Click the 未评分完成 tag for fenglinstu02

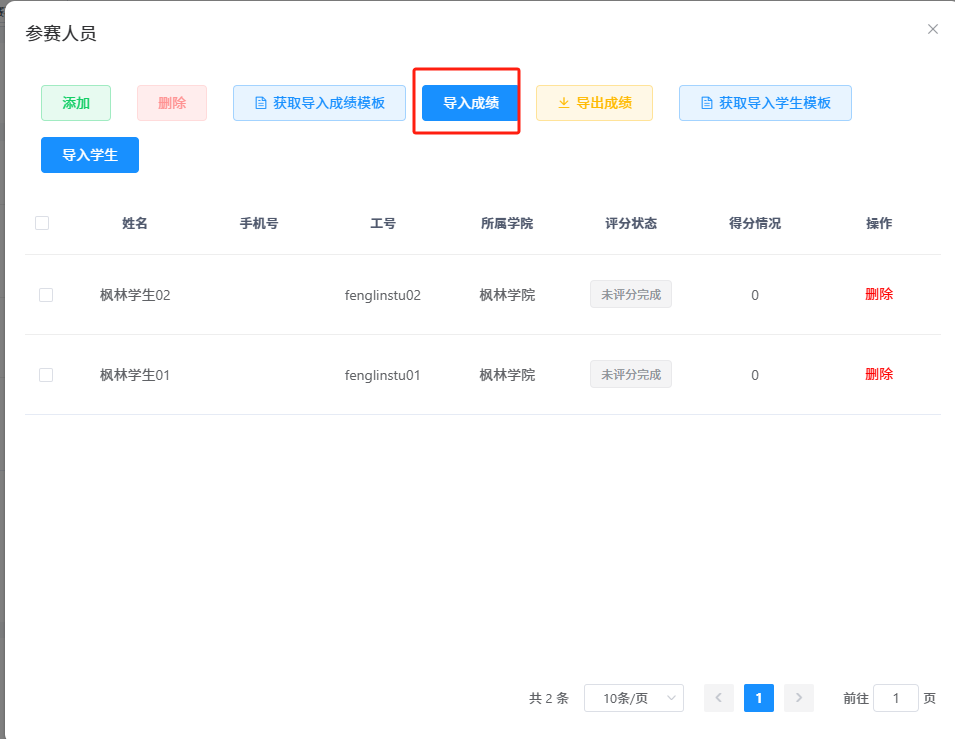(x=630, y=294)
